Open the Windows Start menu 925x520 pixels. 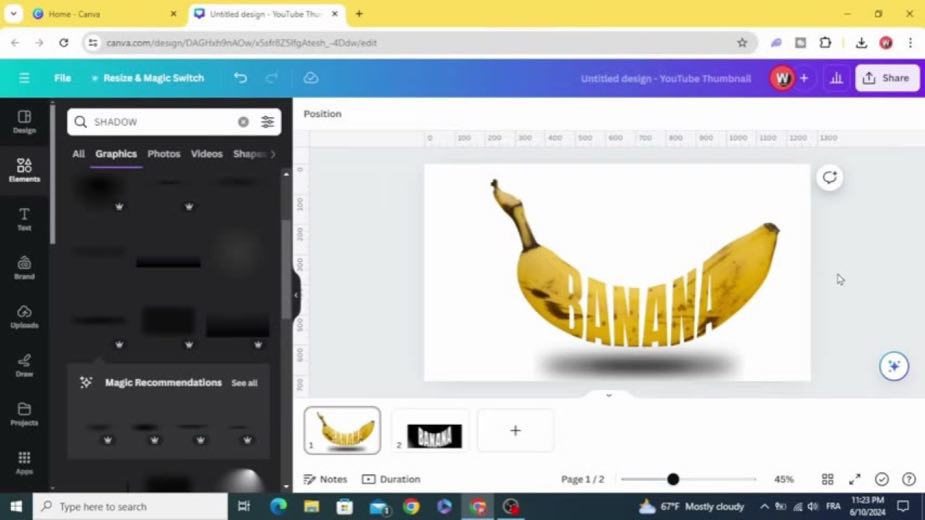tap(16, 506)
